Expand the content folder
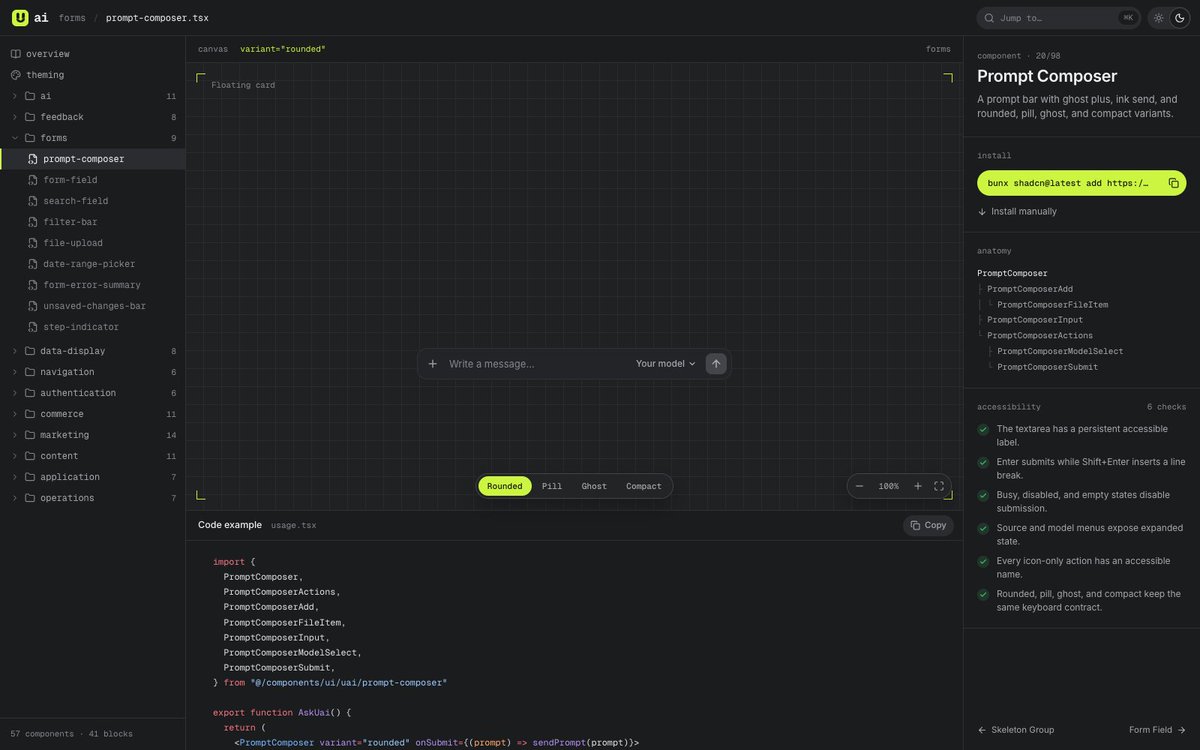 (x=92, y=456)
